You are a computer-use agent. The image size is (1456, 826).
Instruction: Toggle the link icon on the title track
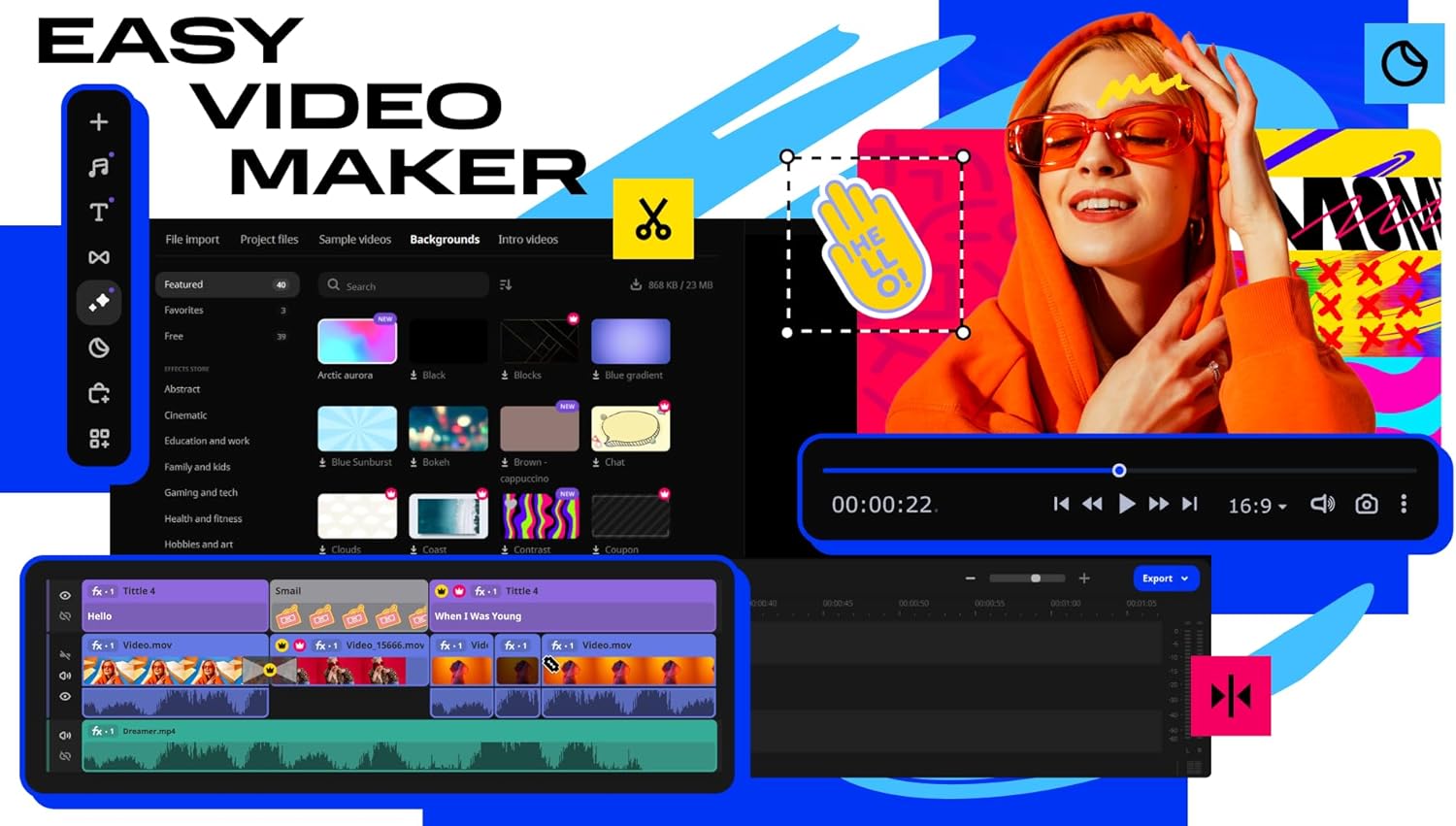point(65,616)
